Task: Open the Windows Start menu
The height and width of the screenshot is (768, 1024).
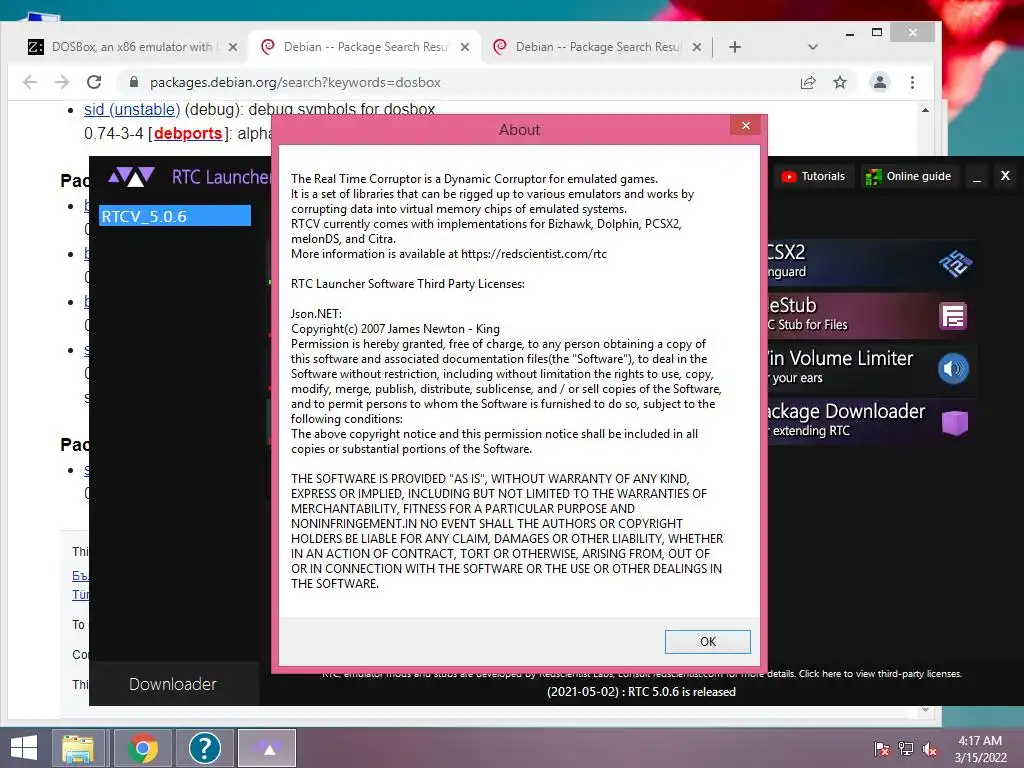Action: (24, 748)
